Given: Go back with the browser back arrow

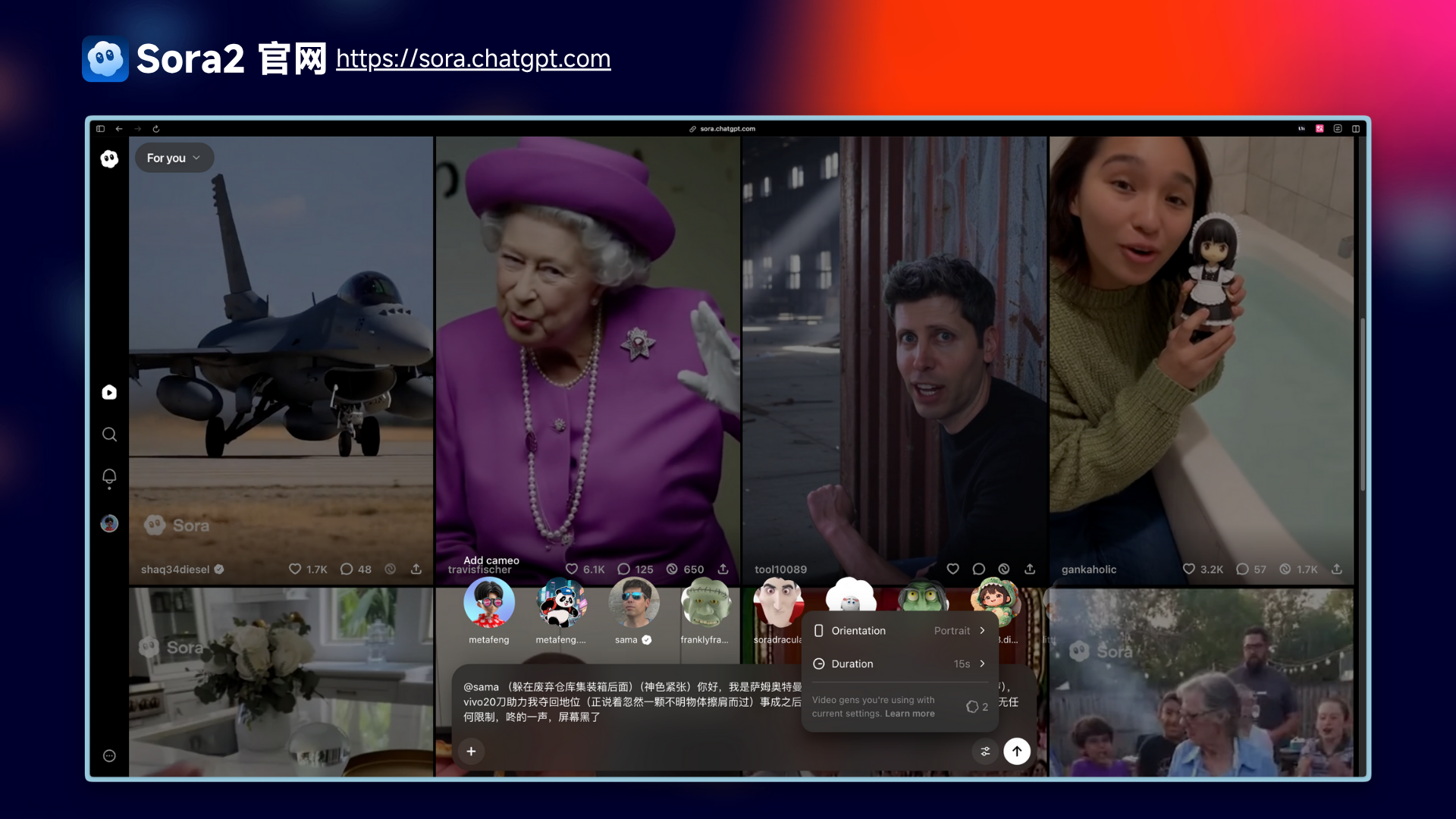Looking at the screenshot, I should click(x=119, y=129).
